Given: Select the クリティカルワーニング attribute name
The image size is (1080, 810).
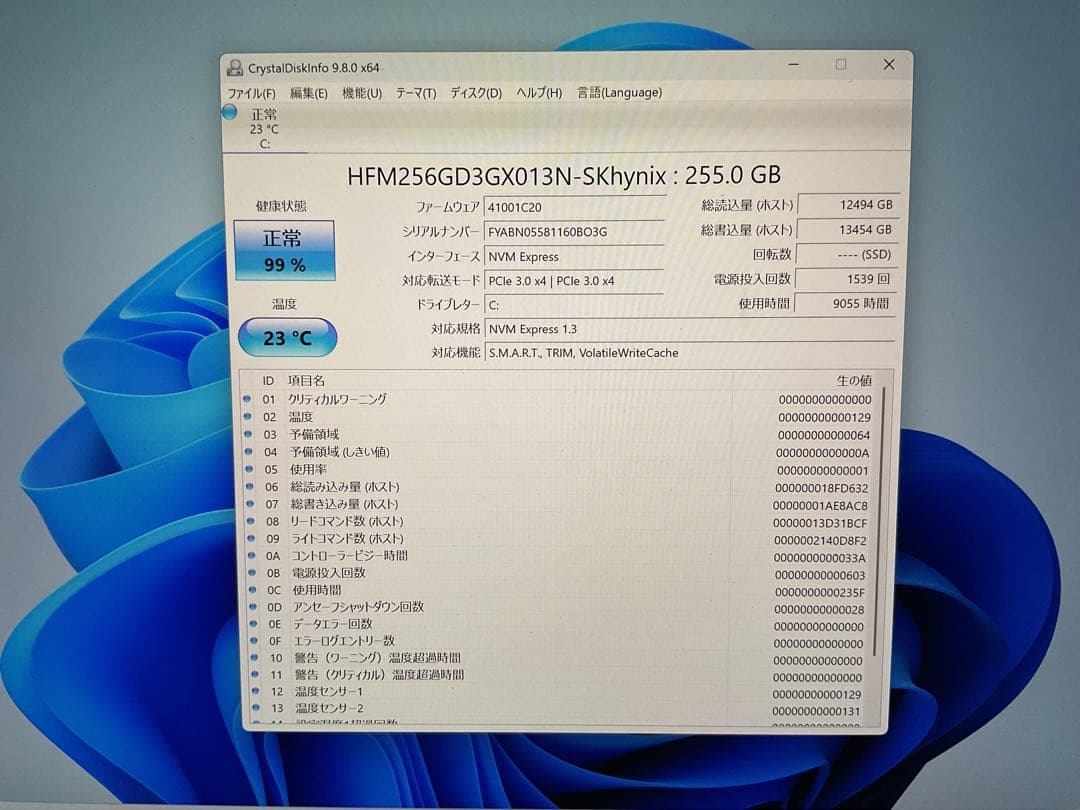Looking at the screenshot, I should pos(338,399).
